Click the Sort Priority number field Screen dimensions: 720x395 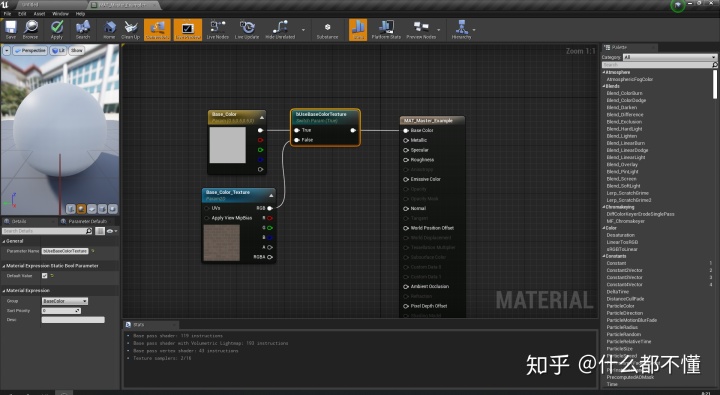61,311
